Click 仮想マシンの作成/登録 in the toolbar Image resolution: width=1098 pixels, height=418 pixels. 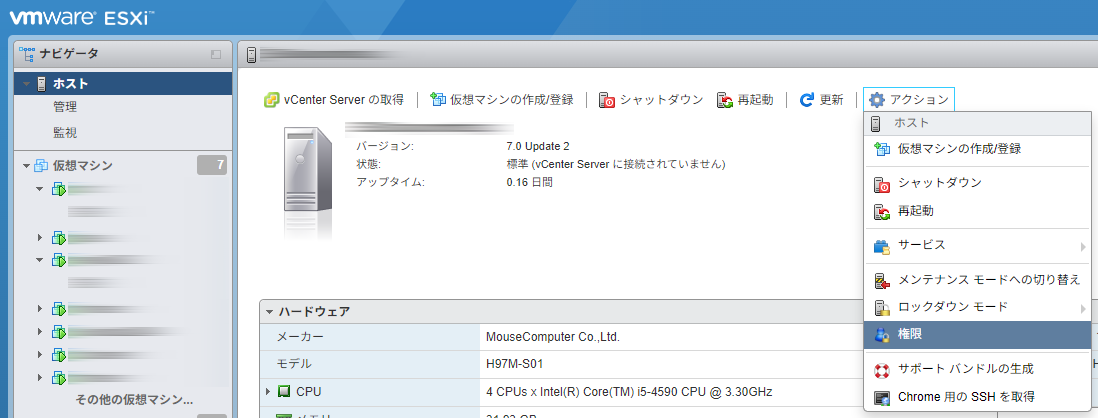[501, 99]
